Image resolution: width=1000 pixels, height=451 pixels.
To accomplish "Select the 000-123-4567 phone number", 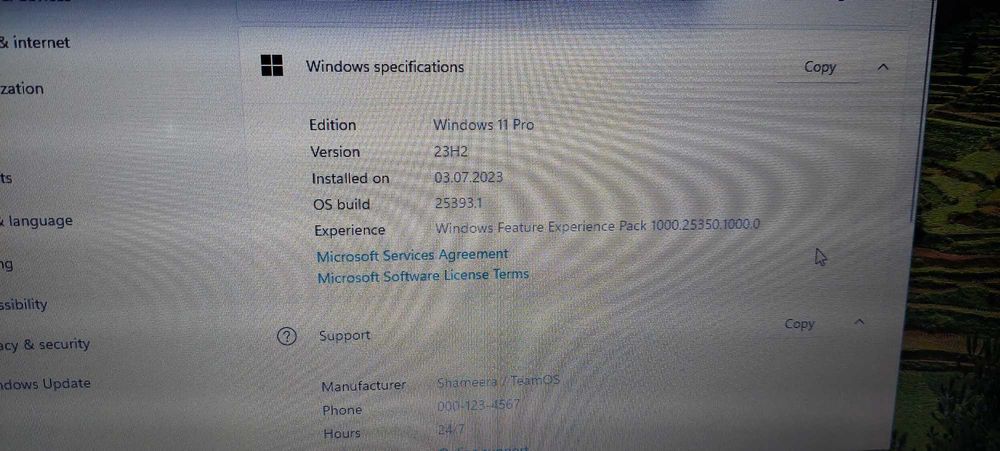I will pyautogui.click(x=478, y=405).
